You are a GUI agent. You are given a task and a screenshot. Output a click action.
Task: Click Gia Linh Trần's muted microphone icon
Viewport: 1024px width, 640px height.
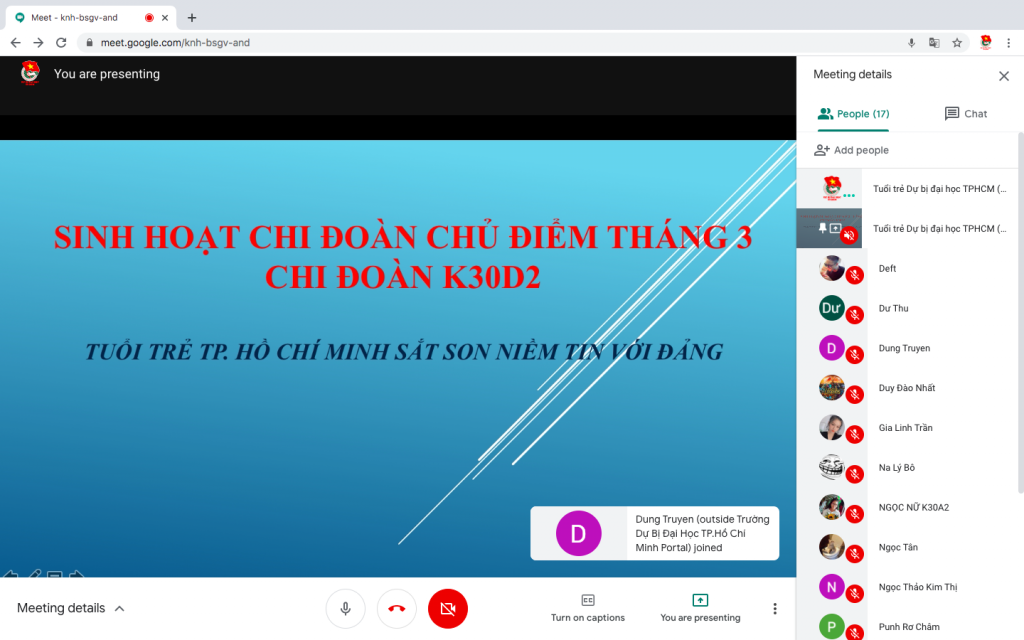point(855,435)
